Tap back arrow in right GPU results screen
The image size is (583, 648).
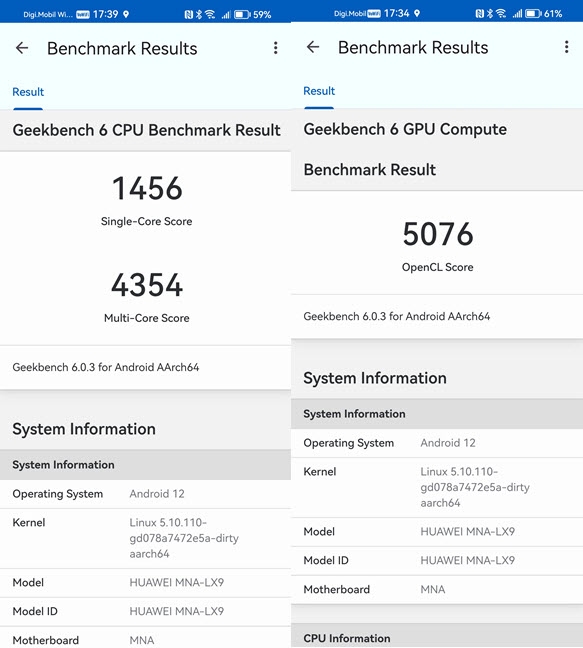[x=313, y=48]
